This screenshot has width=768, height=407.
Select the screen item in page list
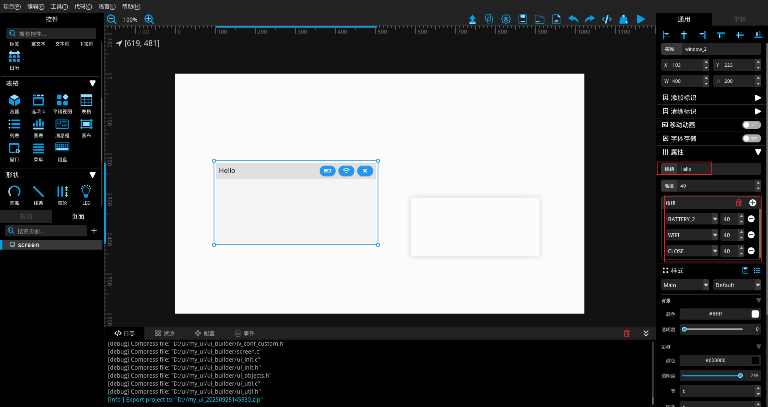(51, 245)
